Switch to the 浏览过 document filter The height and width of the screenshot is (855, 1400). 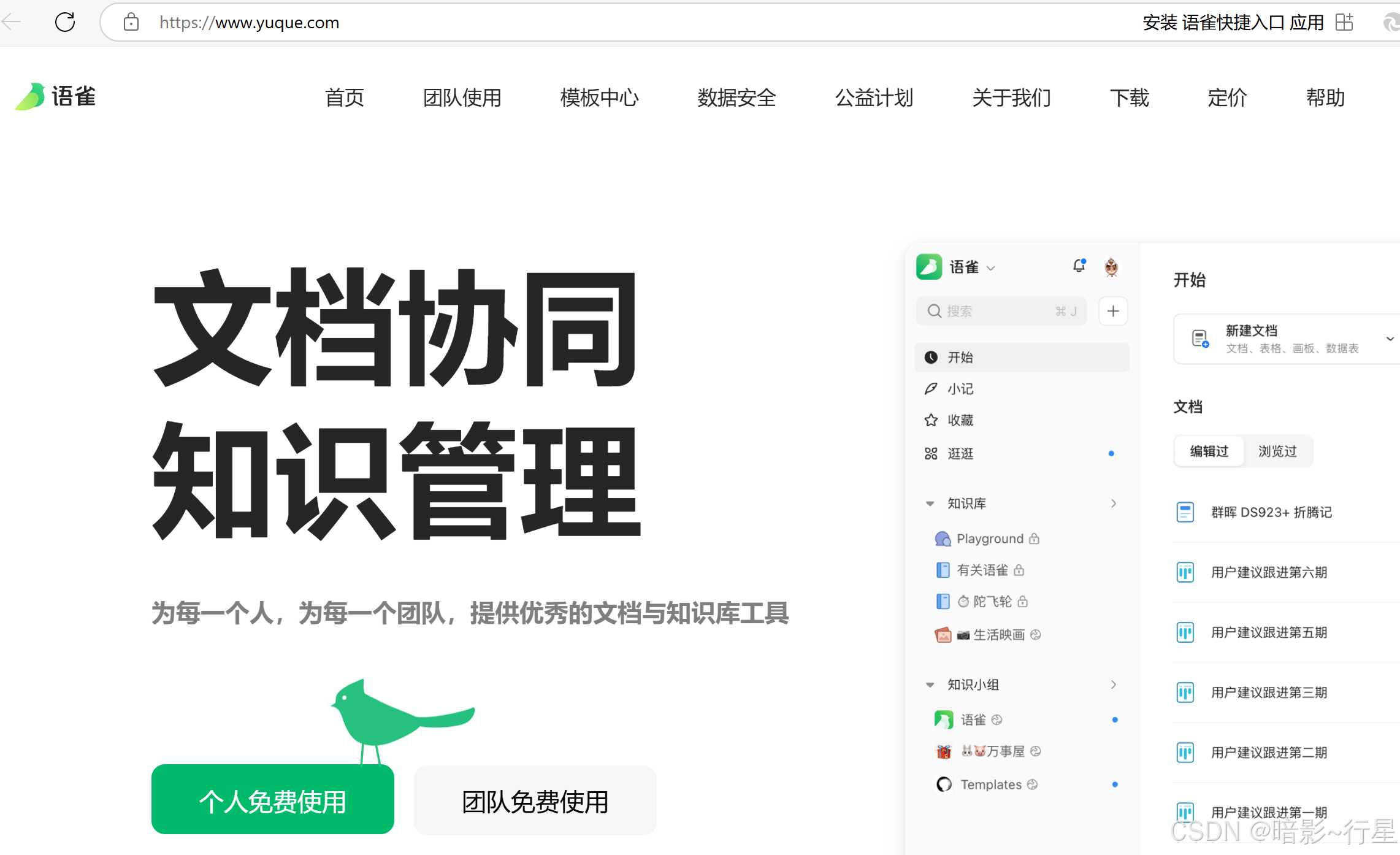1277,451
